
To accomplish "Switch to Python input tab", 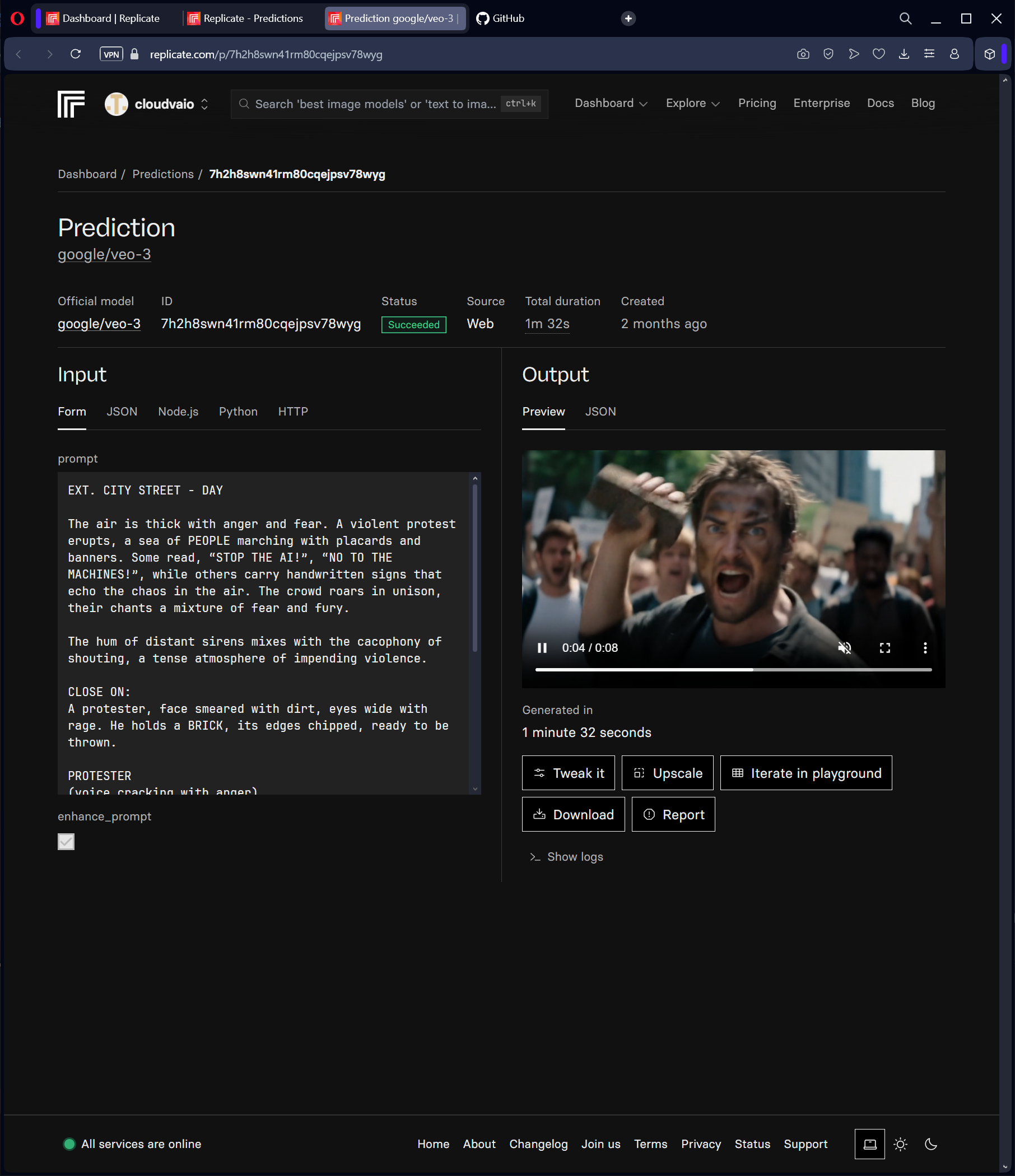I will (238, 412).
